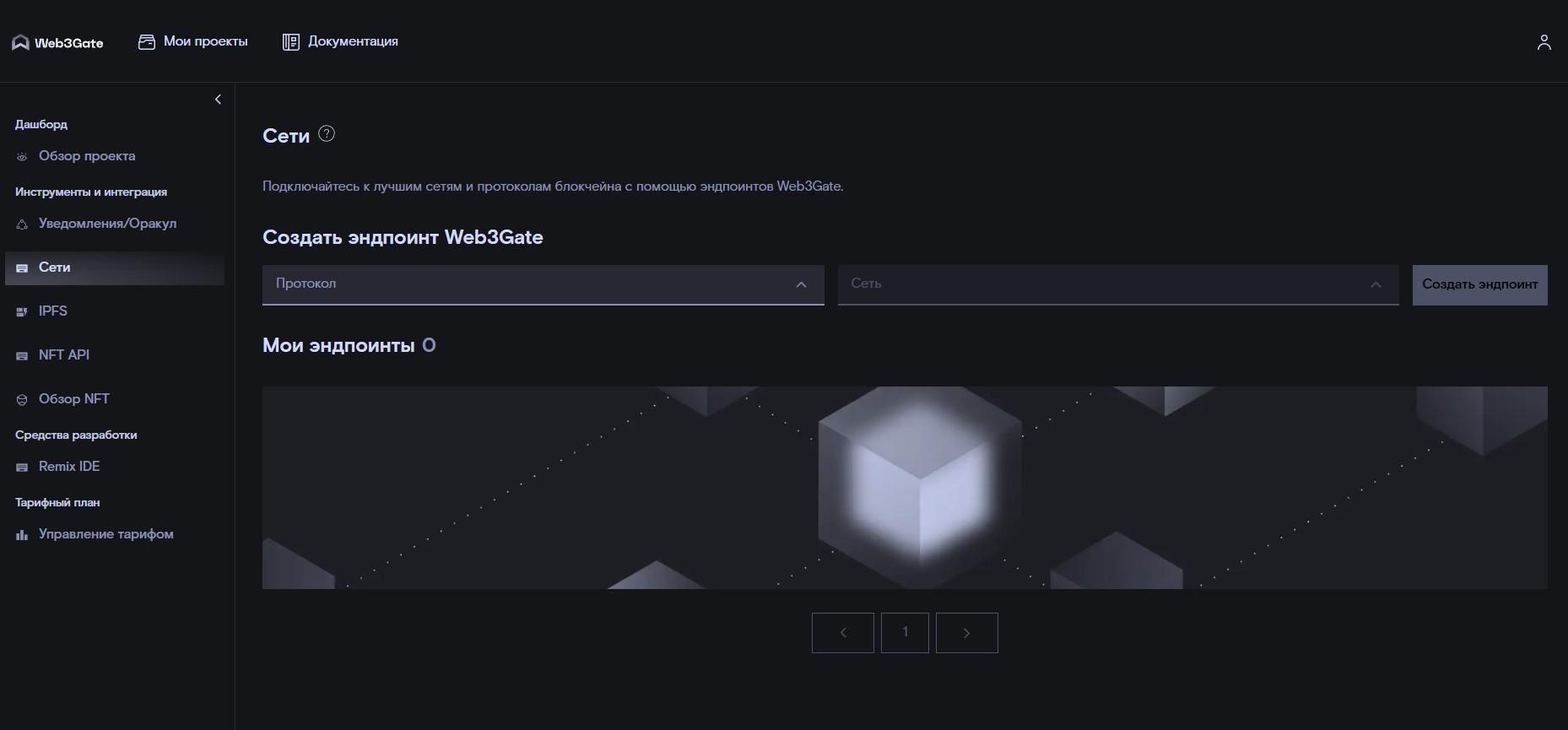Image resolution: width=1568 pixels, height=730 pixels.
Task: Open the Протокол dropdown
Action: (543, 284)
